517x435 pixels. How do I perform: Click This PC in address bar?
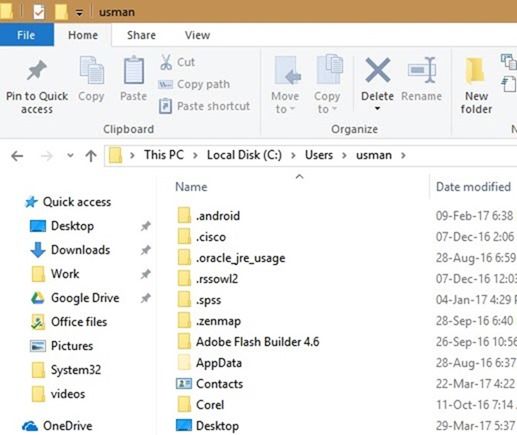click(x=164, y=155)
